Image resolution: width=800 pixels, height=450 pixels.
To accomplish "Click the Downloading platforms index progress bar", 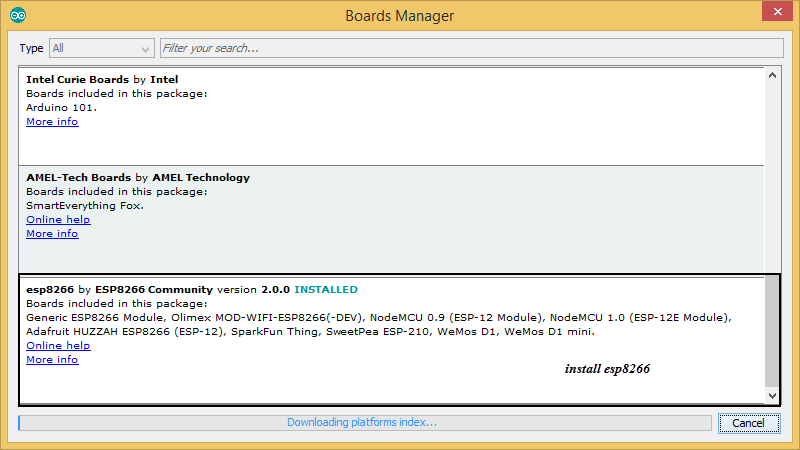I will coord(365,422).
